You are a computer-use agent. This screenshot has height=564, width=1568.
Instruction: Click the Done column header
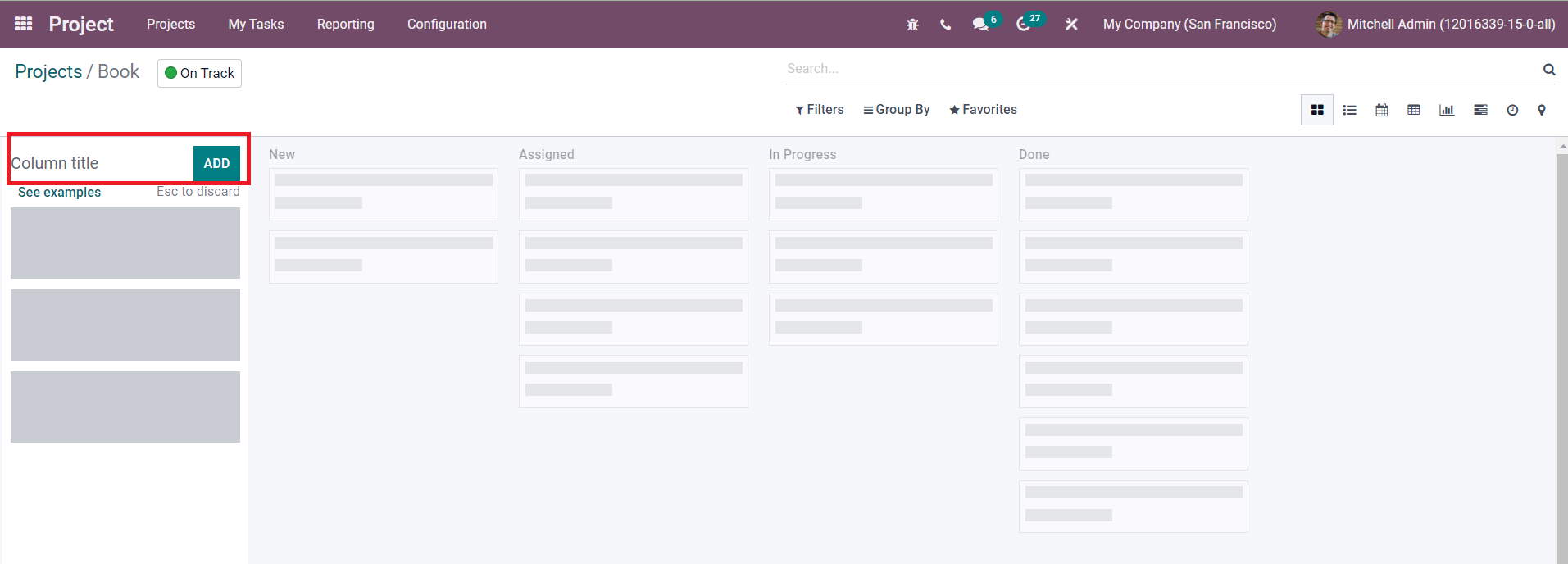(1034, 154)
